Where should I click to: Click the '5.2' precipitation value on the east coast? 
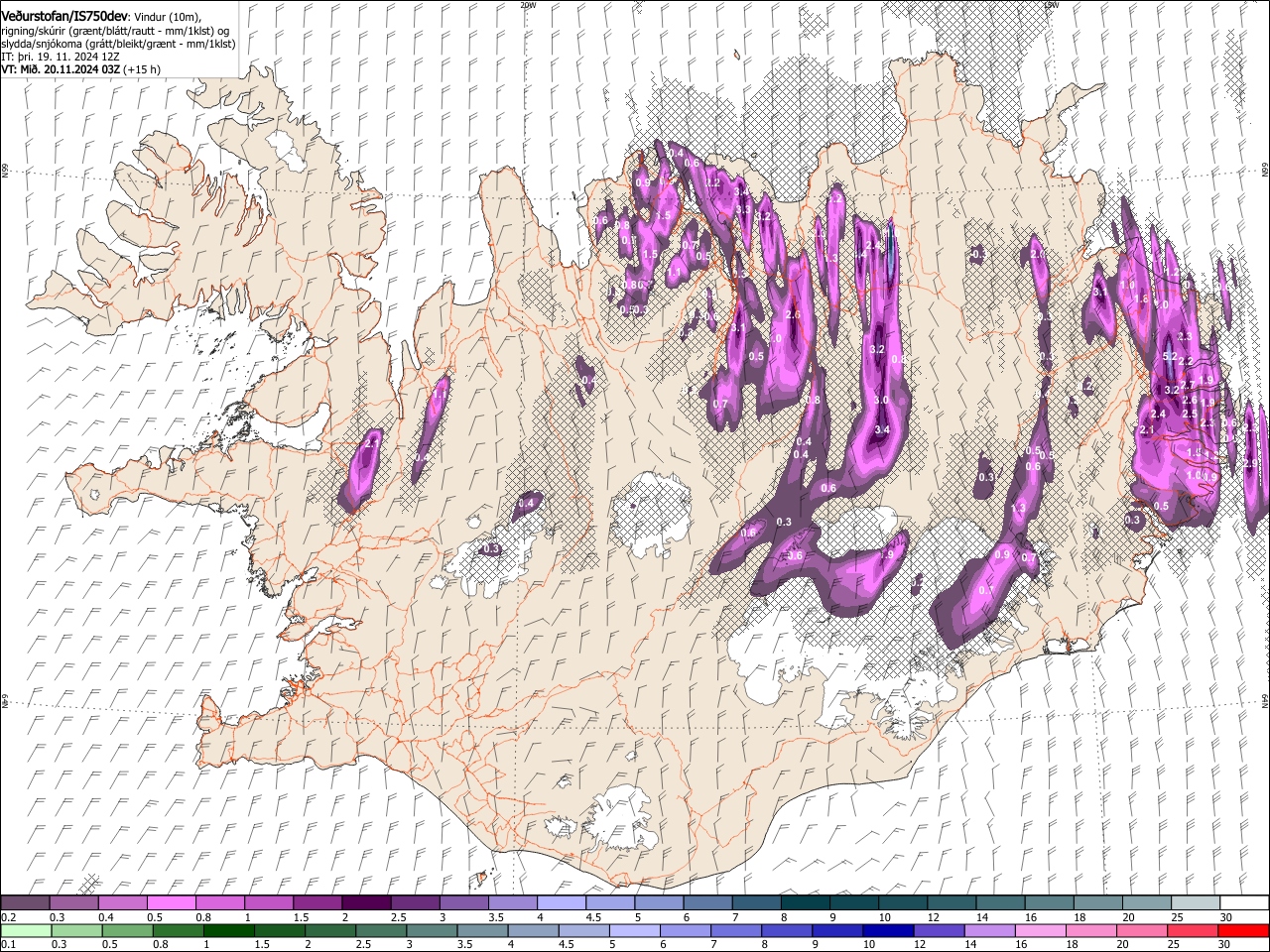[1169, 356]
